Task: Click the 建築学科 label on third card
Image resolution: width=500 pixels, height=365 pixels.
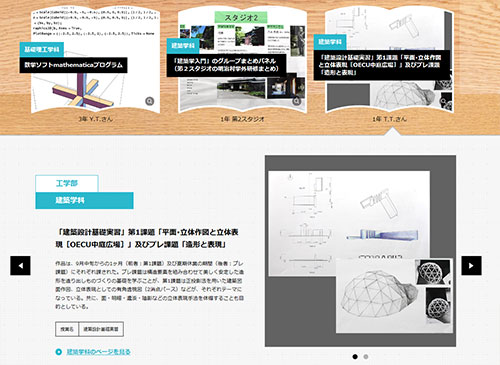Action: (x=330, y=42)
